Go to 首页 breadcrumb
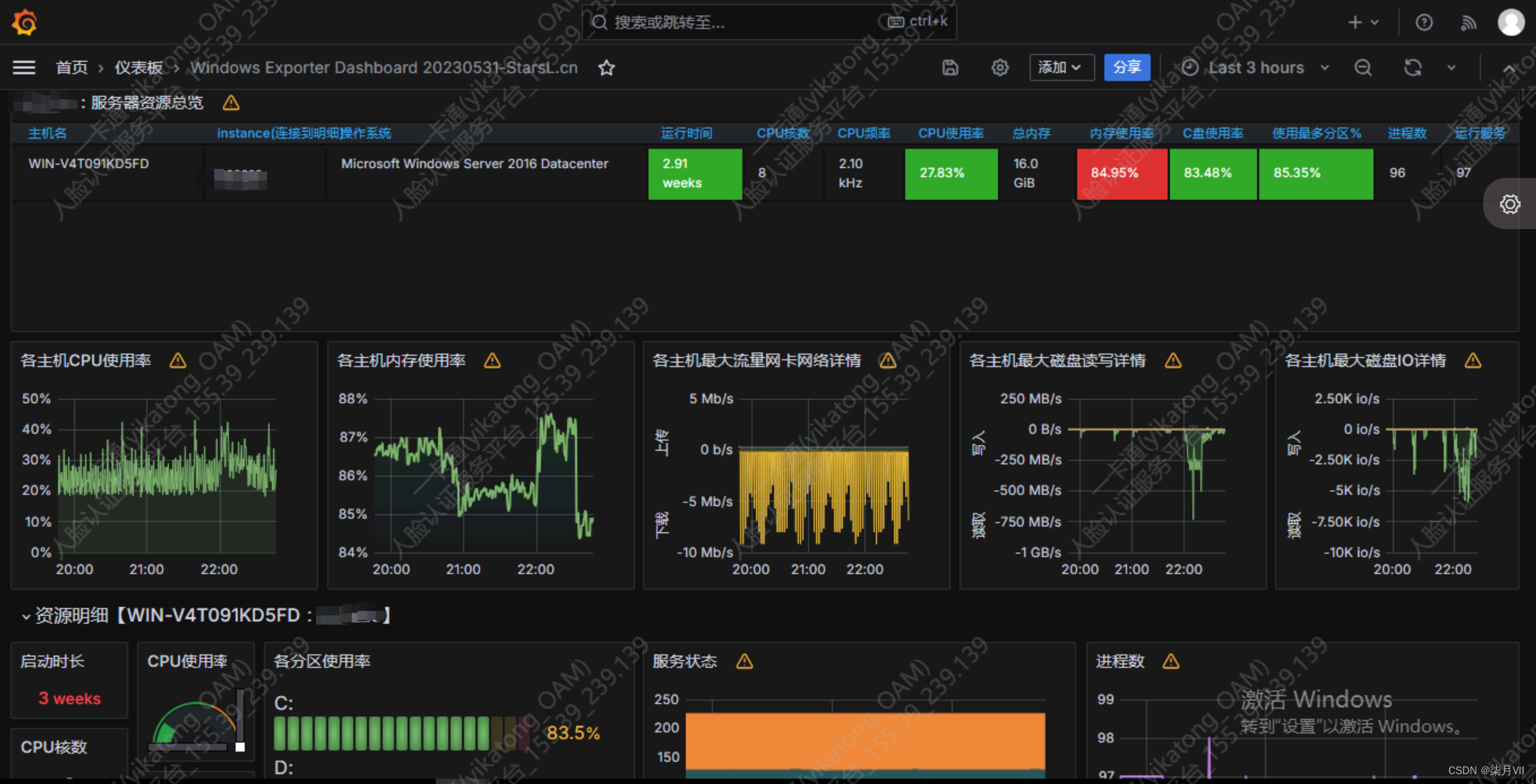The width and height of the screenshot is (1536, 784). pos(72,68)
